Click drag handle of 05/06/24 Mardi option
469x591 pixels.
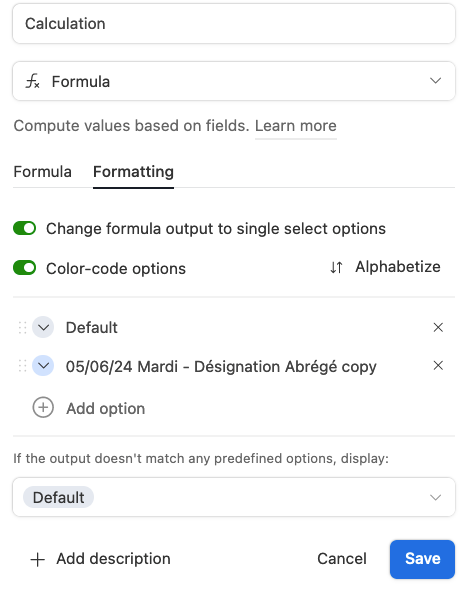(x=22, y=366)
